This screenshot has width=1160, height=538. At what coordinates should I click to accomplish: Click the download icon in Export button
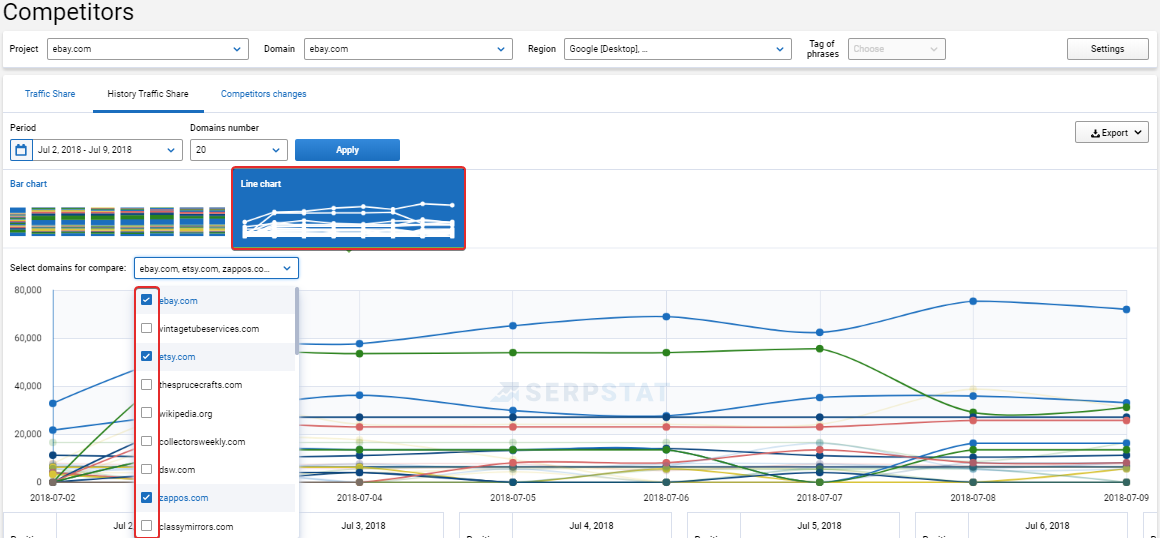1096,134
